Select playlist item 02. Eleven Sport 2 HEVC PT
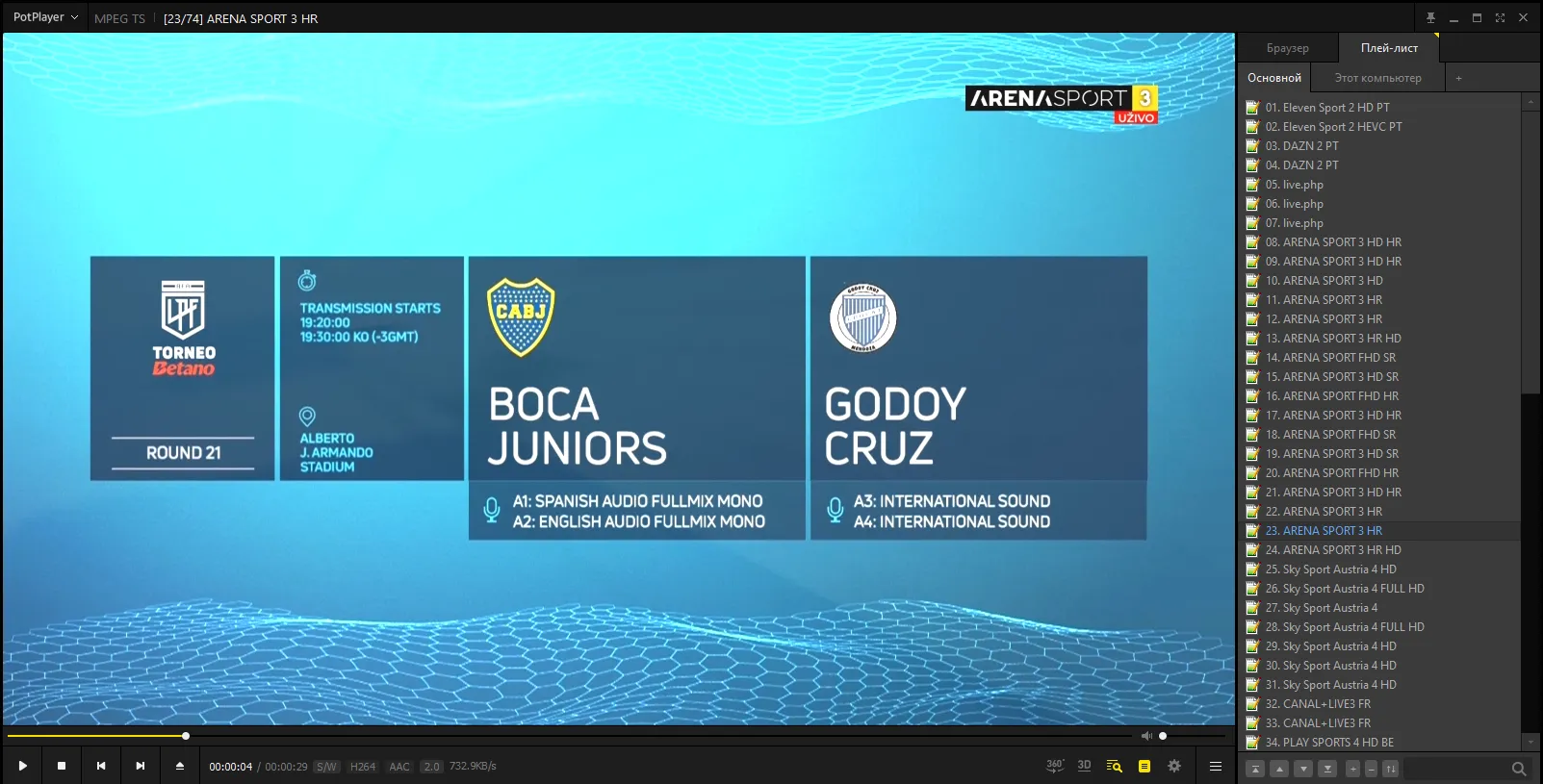Image resolution: width=1543 pixels, height=784 pixels. [1381, 127]
